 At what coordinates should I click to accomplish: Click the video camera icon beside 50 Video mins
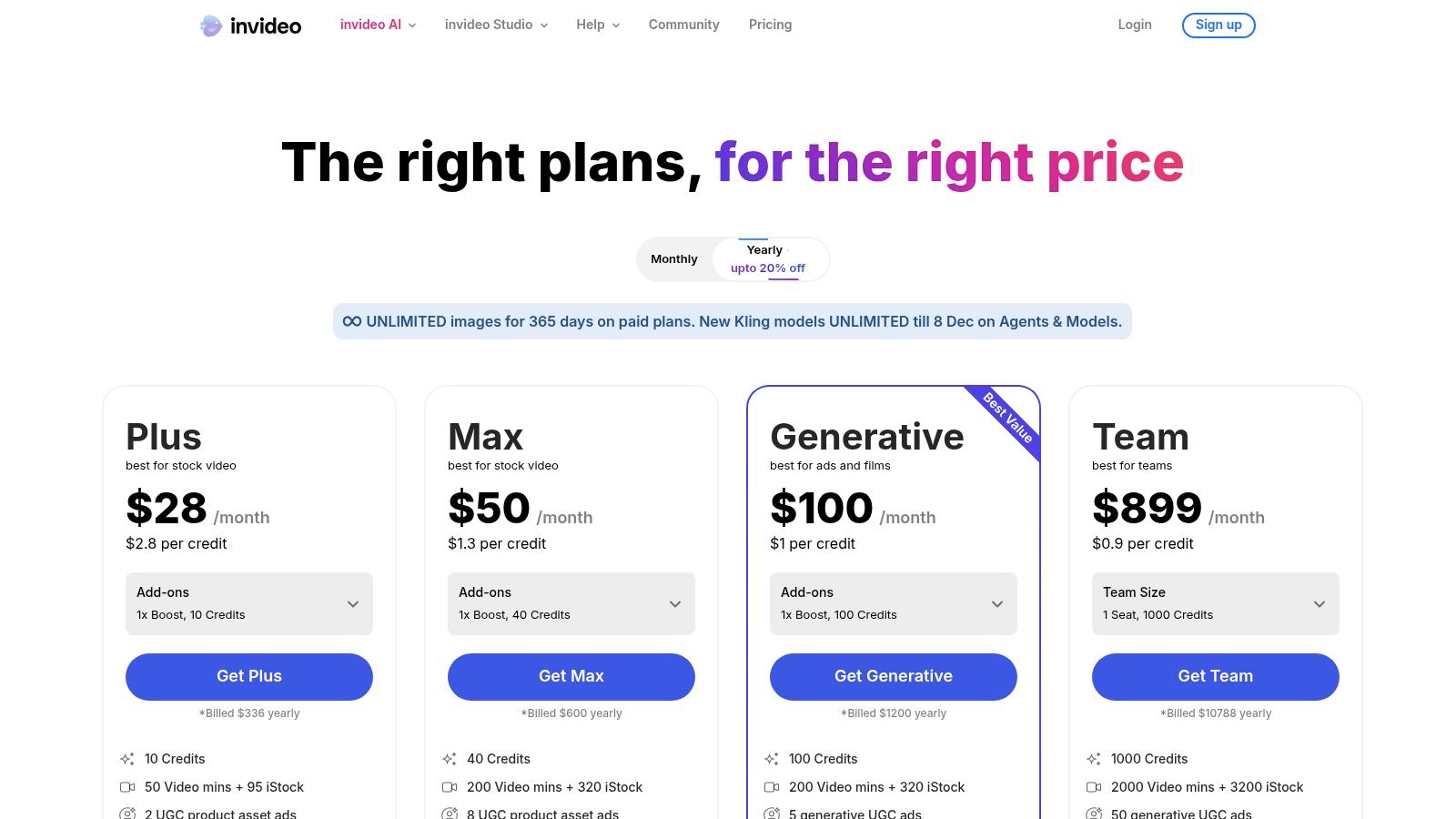(x=127, y=787)
